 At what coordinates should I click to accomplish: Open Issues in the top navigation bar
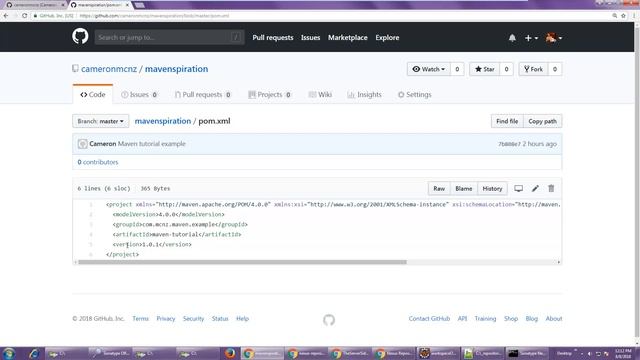(x=310, y=38)
